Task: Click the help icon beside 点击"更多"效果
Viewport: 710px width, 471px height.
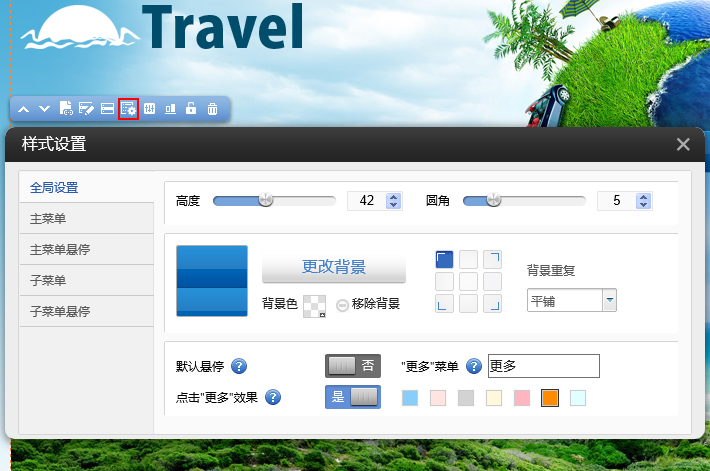Action: point(273,397)
